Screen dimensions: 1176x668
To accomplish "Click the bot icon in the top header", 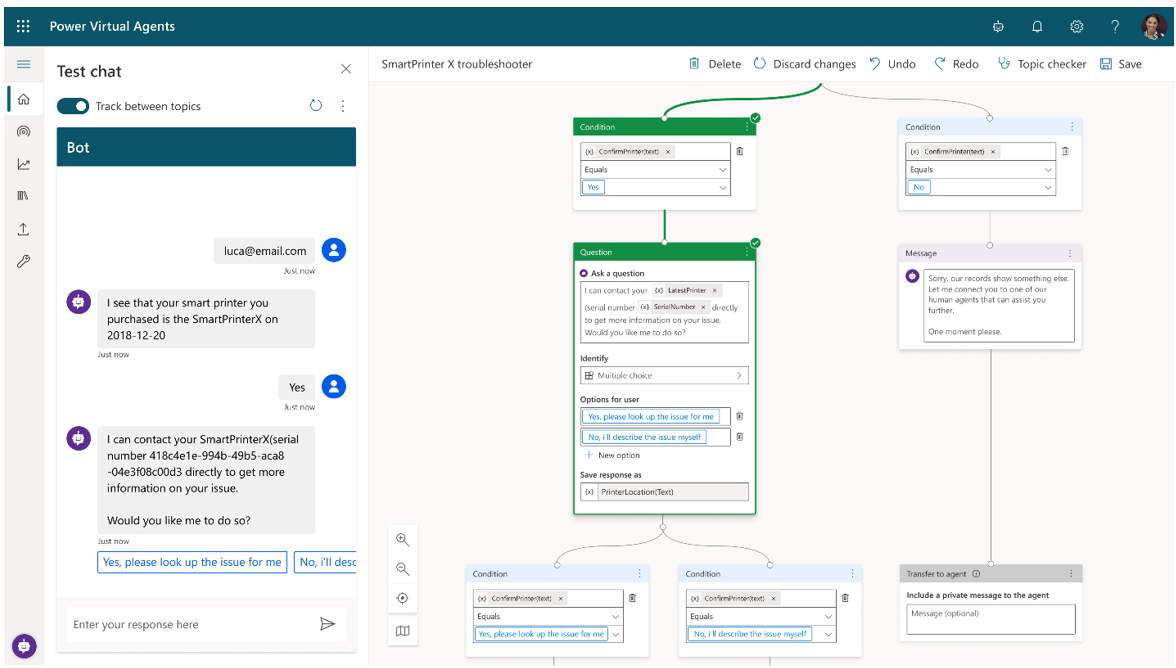I will pos(998,26).
